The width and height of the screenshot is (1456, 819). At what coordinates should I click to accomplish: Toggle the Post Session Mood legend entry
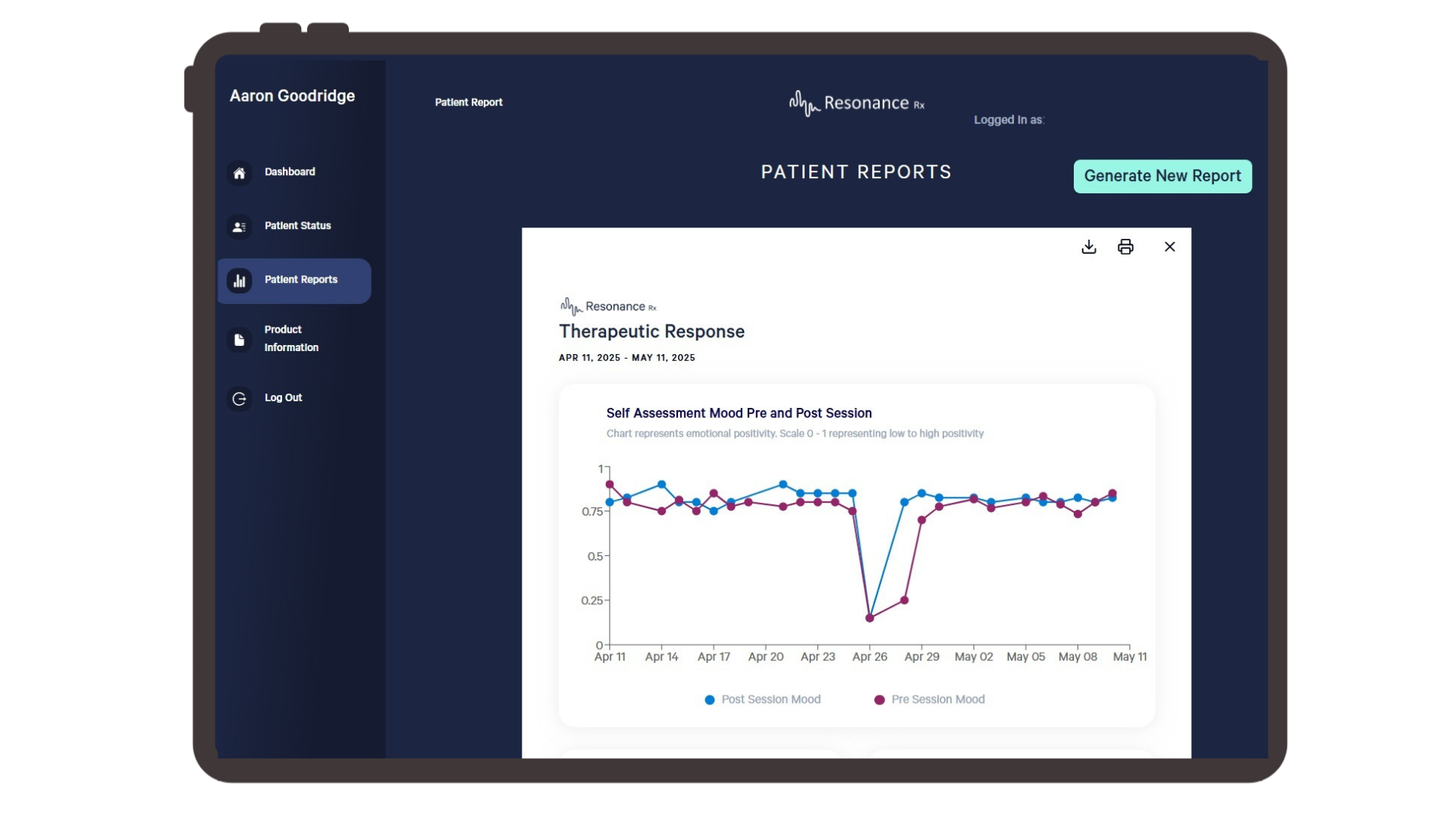pyautogui.click(x=762, y=699)
